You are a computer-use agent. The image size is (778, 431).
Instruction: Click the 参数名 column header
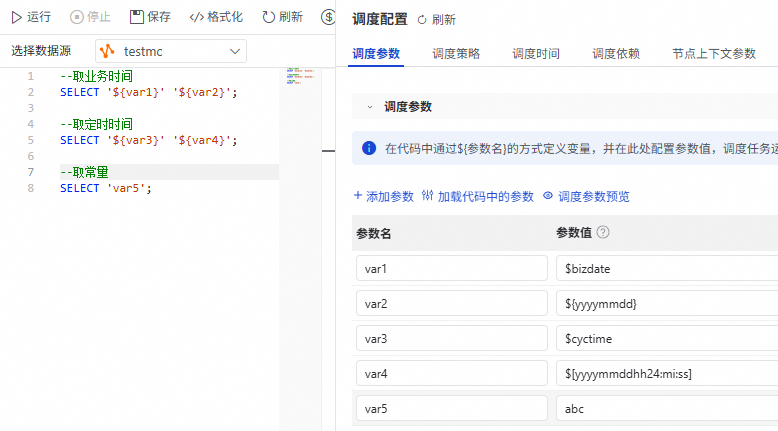tap(374, 233)
